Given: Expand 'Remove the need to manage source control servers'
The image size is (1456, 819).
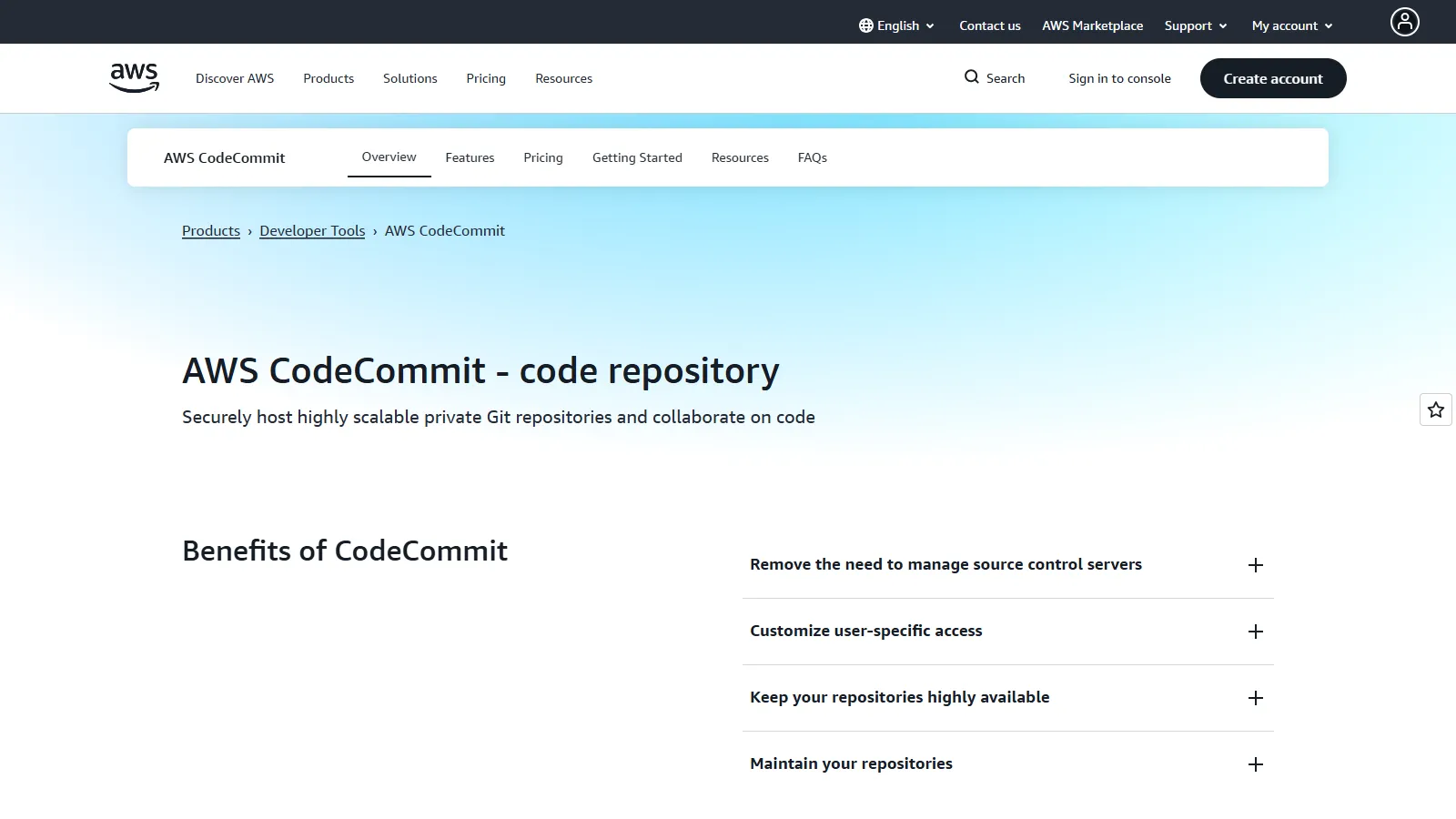Looking at the screenshot, I should pos(1256,564).
